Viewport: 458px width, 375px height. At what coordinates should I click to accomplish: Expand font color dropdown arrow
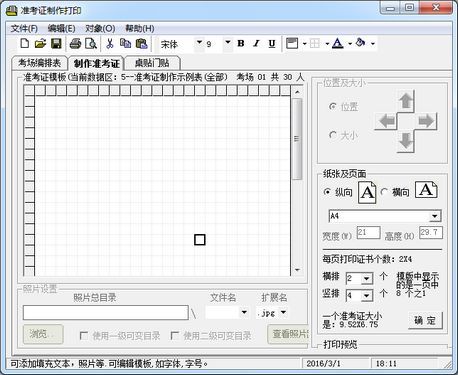[350, 44]
